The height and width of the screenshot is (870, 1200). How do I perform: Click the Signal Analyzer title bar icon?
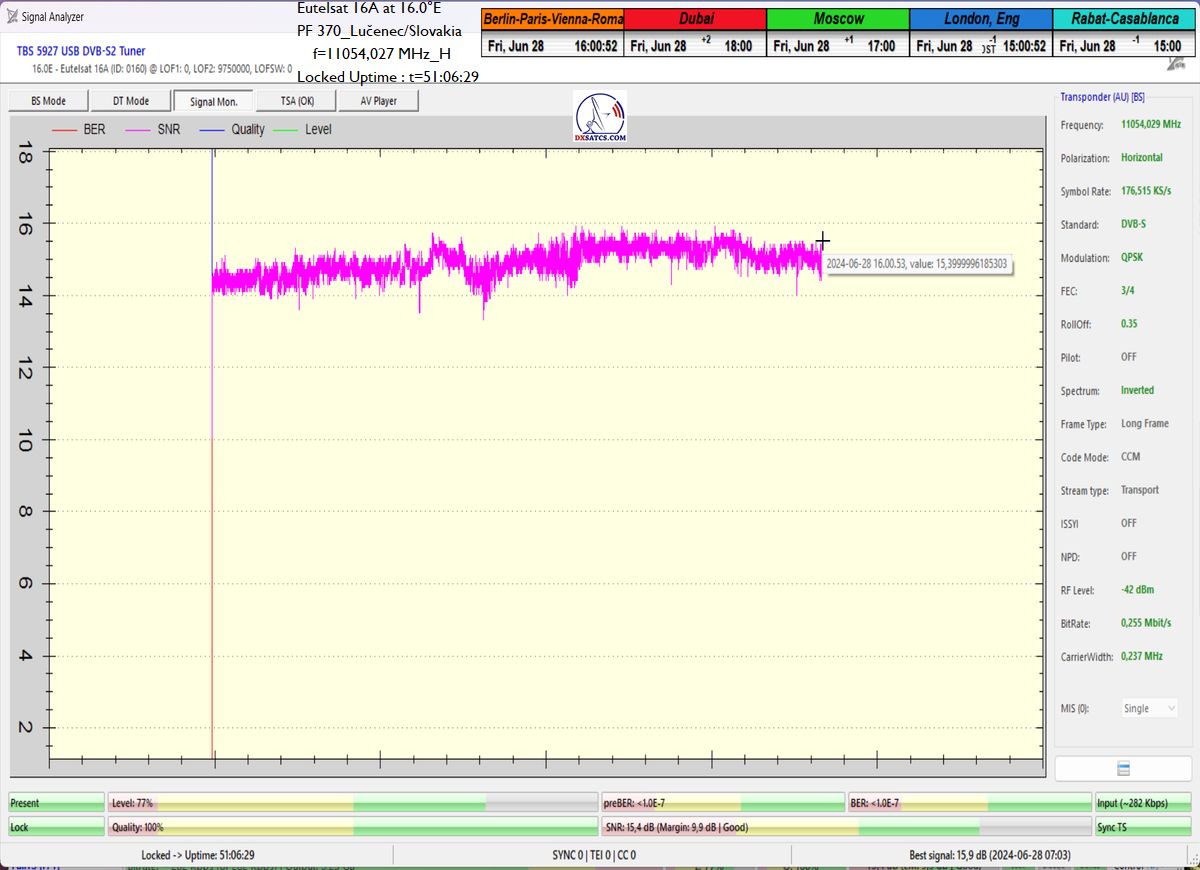pyautogui.click(x=12, y=16)
